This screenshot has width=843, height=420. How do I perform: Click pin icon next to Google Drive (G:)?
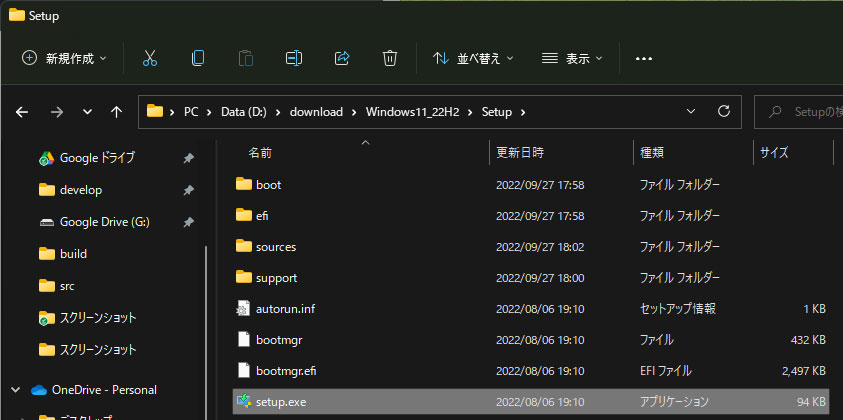click(x=188, y=222)
